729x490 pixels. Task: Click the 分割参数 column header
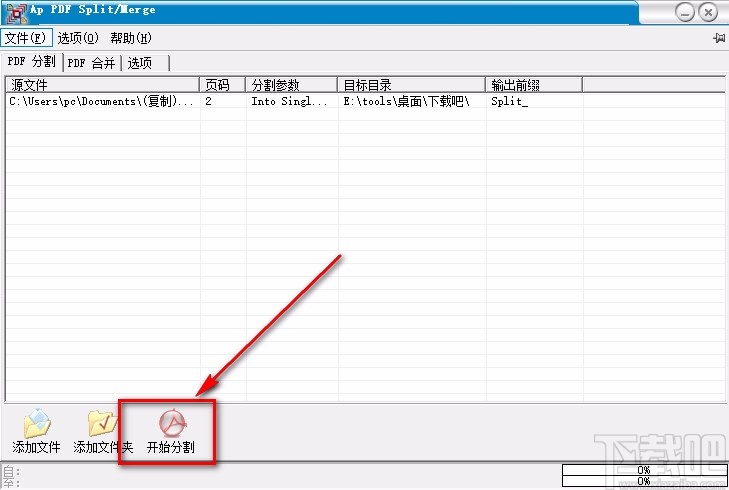point(292,85)
